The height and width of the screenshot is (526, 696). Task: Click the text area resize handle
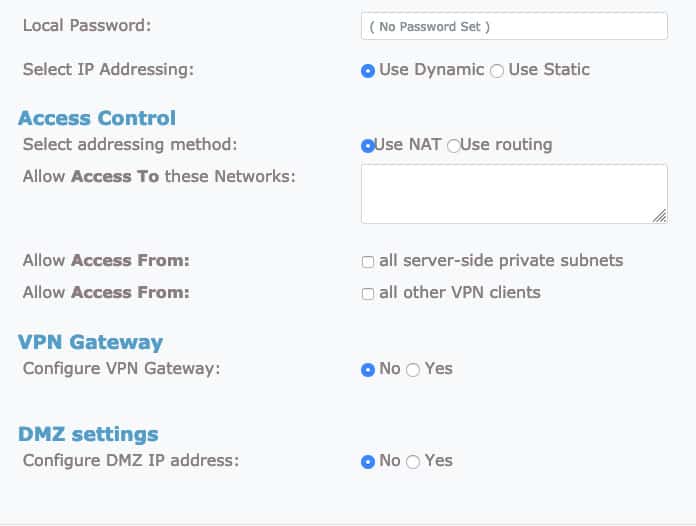point(660,216)
